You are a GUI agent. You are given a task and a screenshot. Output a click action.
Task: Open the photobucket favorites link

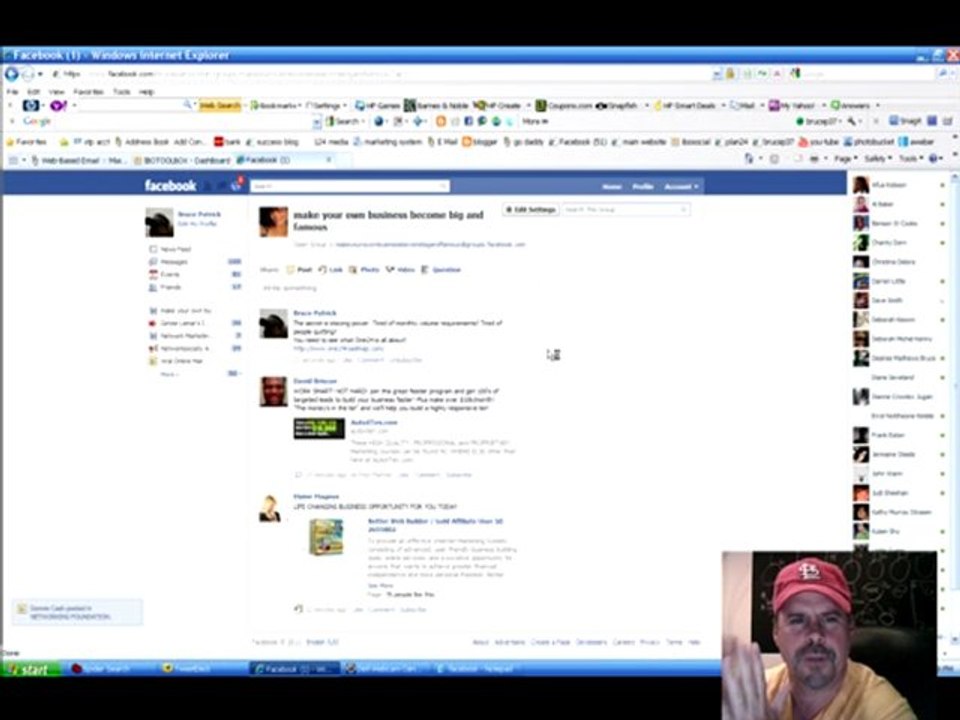[869, 142]
